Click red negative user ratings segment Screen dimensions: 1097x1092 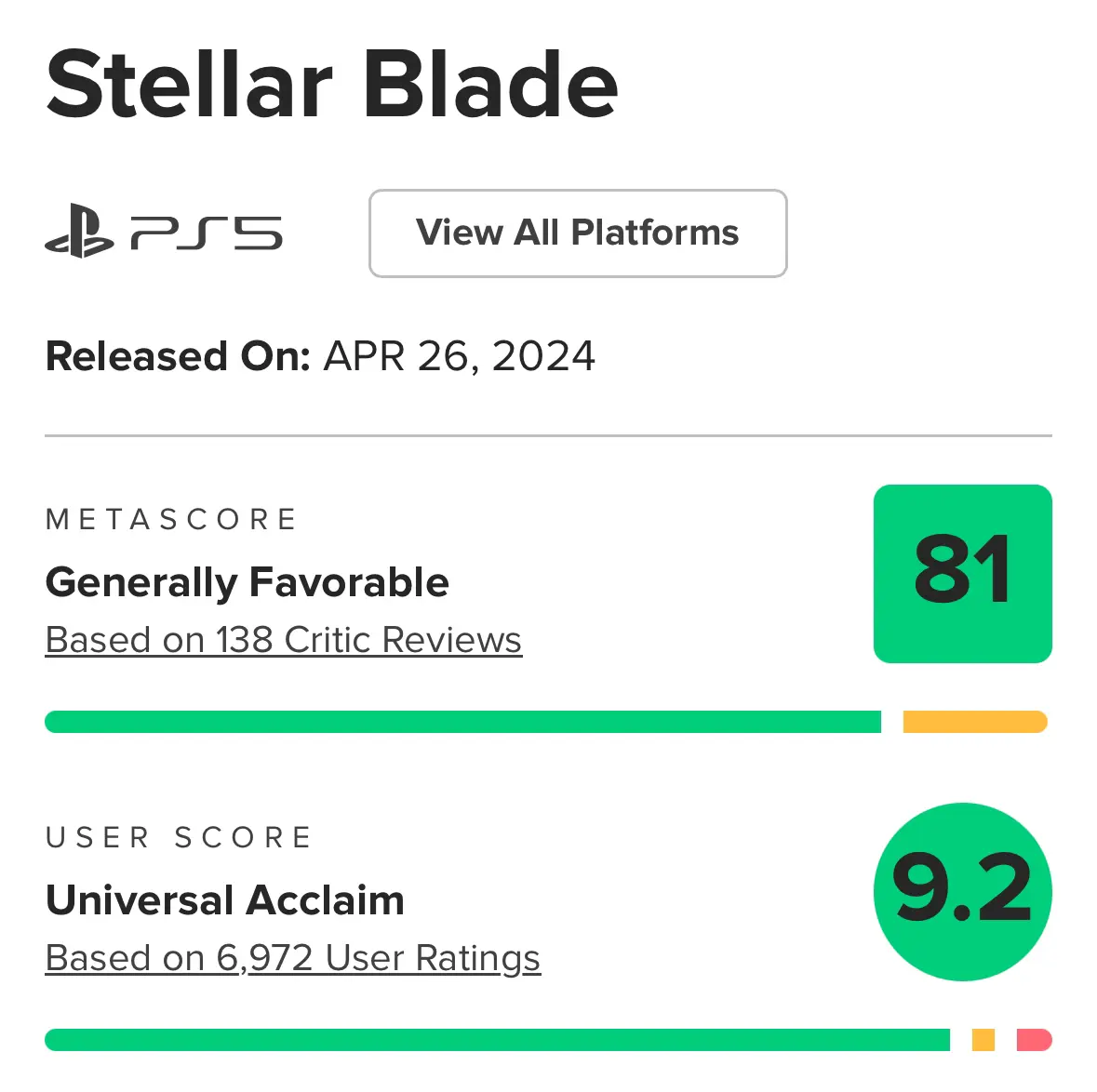[1034, 1040]
